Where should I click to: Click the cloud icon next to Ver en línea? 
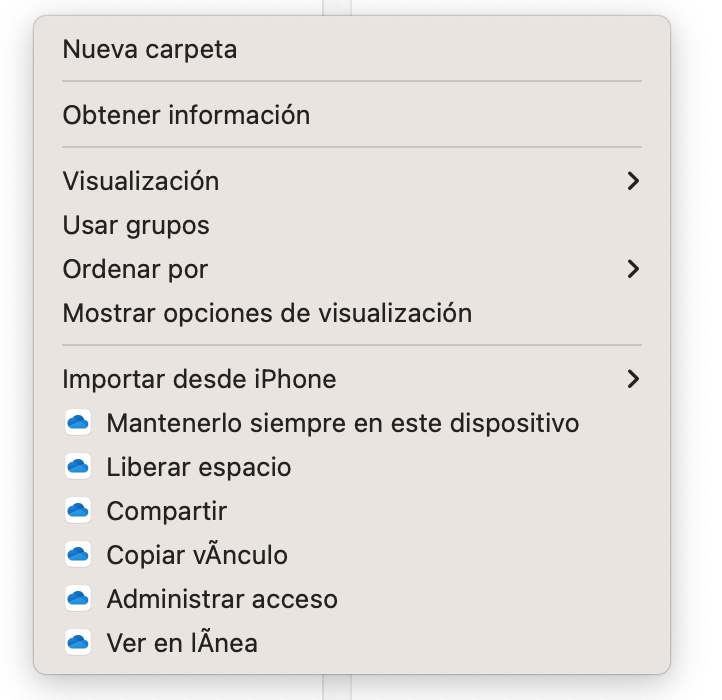click(78, 643)
